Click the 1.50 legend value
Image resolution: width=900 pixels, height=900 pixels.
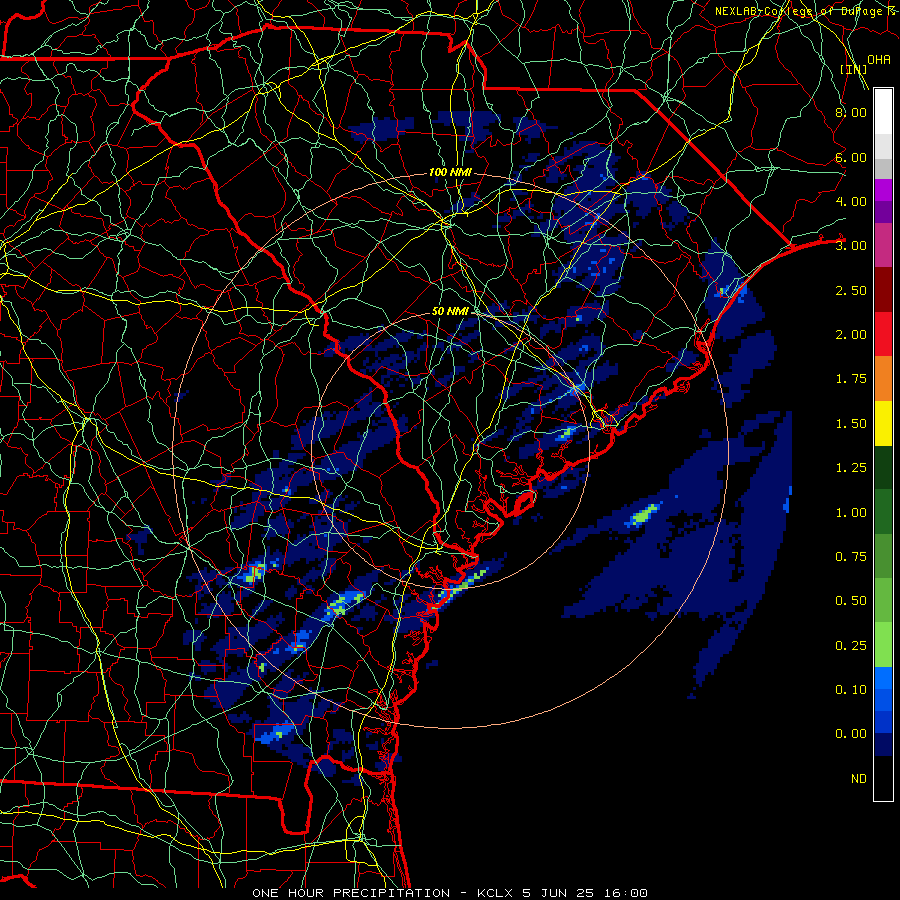(x=851, y=424)
